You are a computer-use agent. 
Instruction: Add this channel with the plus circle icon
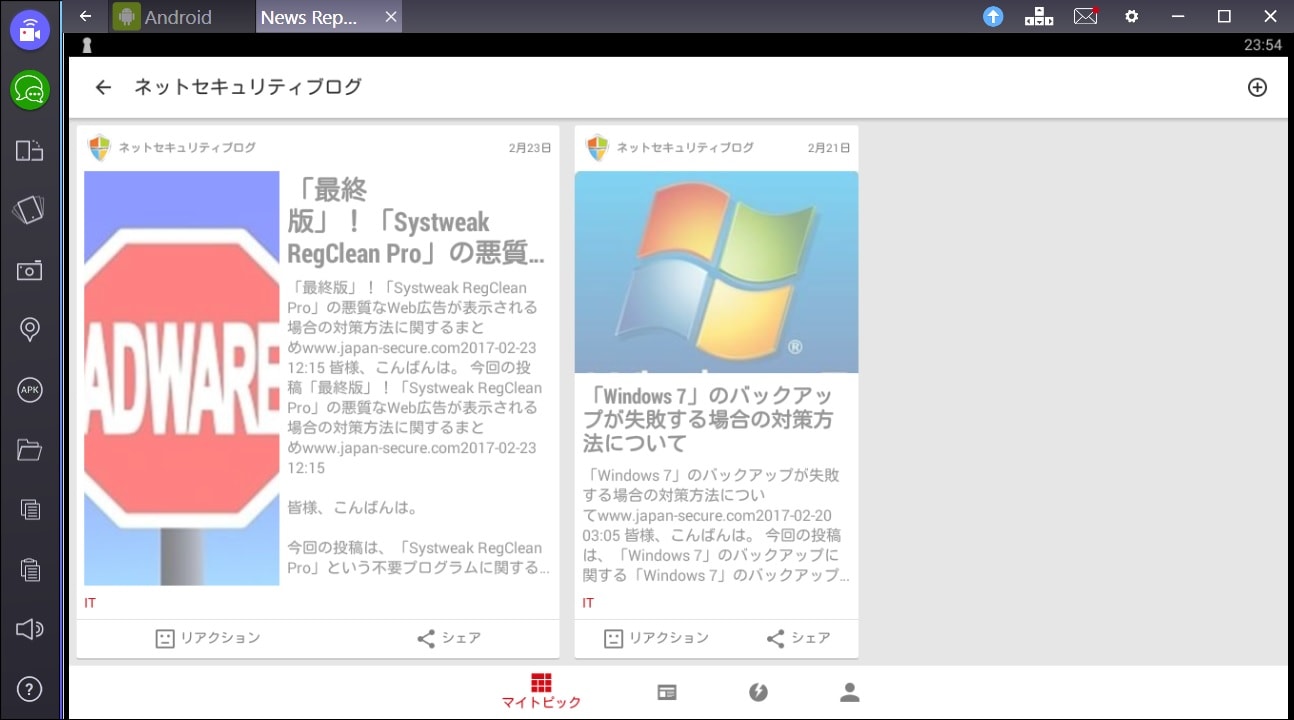1257,87
